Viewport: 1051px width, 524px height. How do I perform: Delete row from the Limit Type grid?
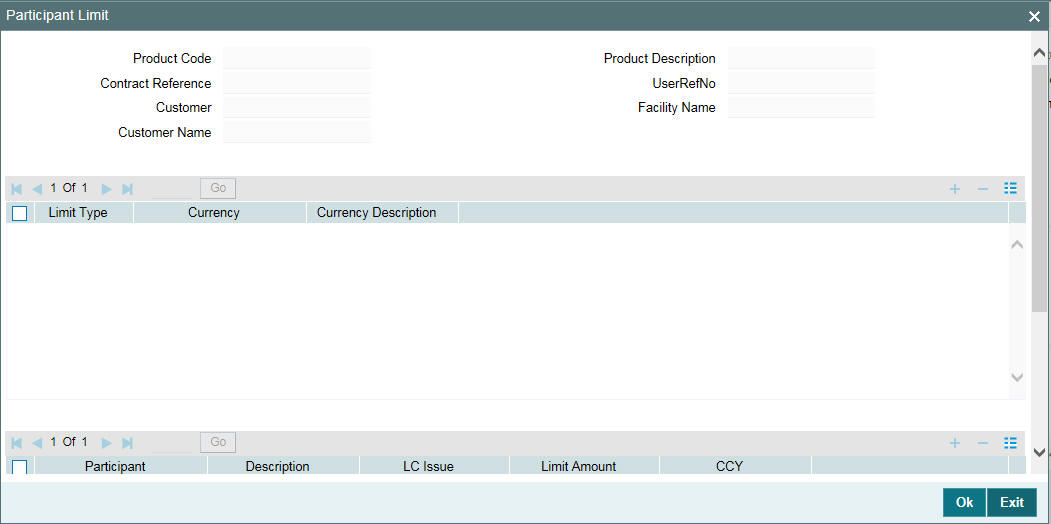click(x=983, y=189)
